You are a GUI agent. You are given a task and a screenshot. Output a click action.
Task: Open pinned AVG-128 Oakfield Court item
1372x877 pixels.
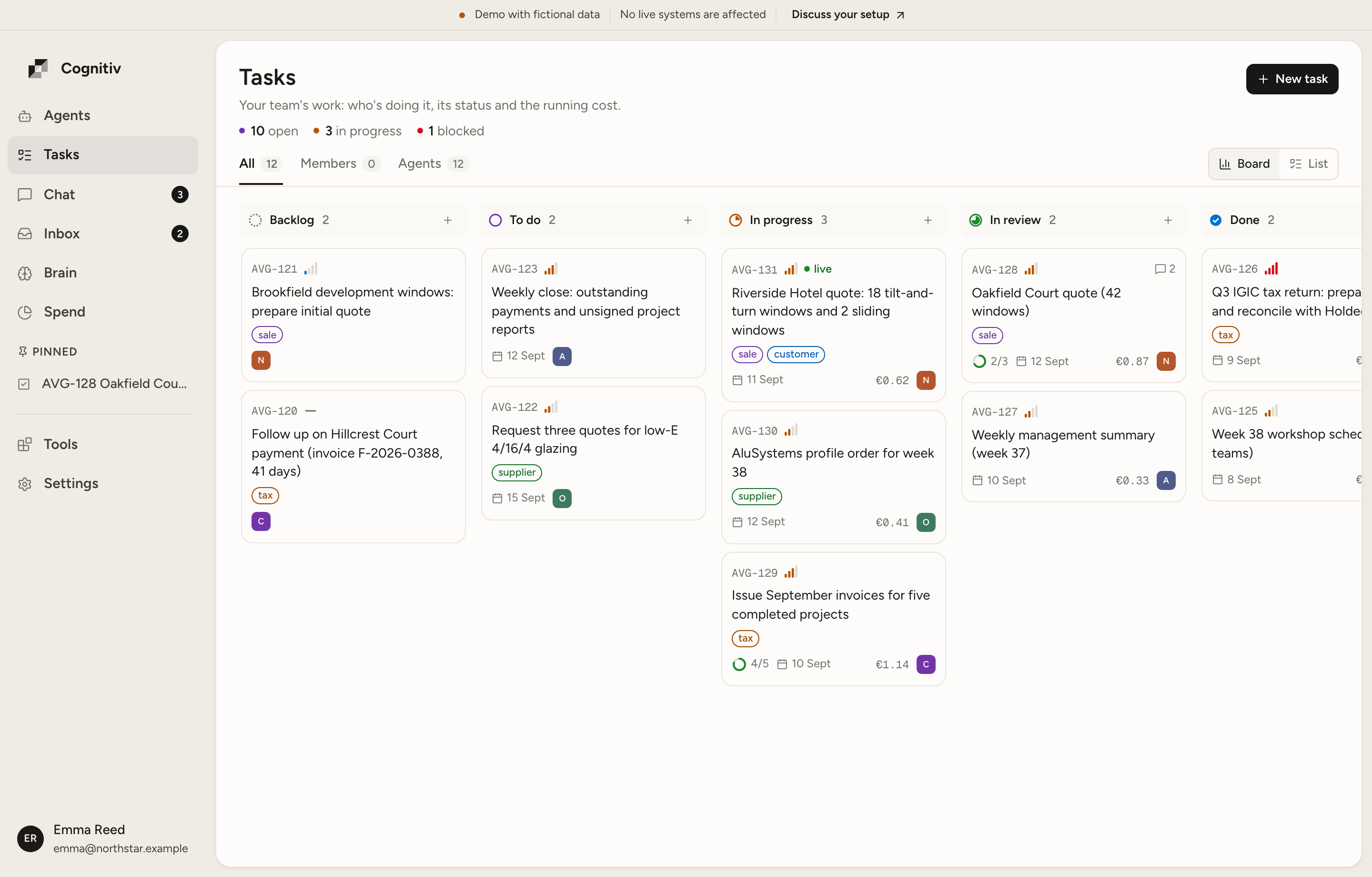tap(102, 384)
